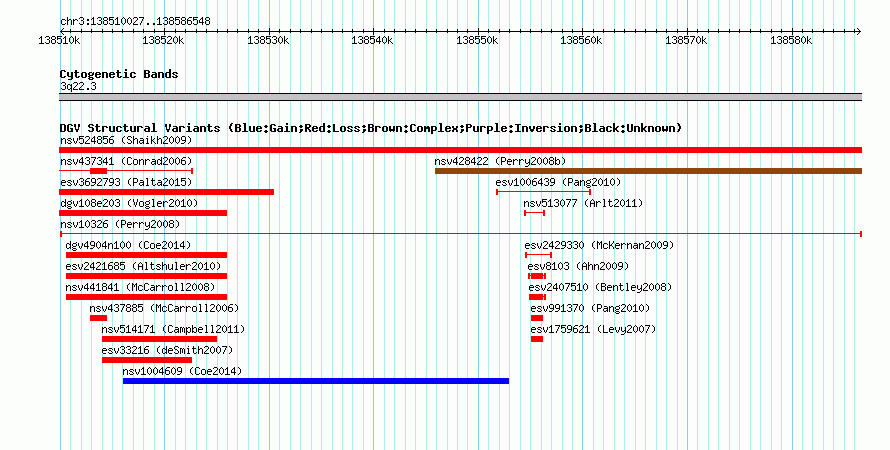
Task: Select the nsv514171 red loss bar
Action: tap(159, 339)
